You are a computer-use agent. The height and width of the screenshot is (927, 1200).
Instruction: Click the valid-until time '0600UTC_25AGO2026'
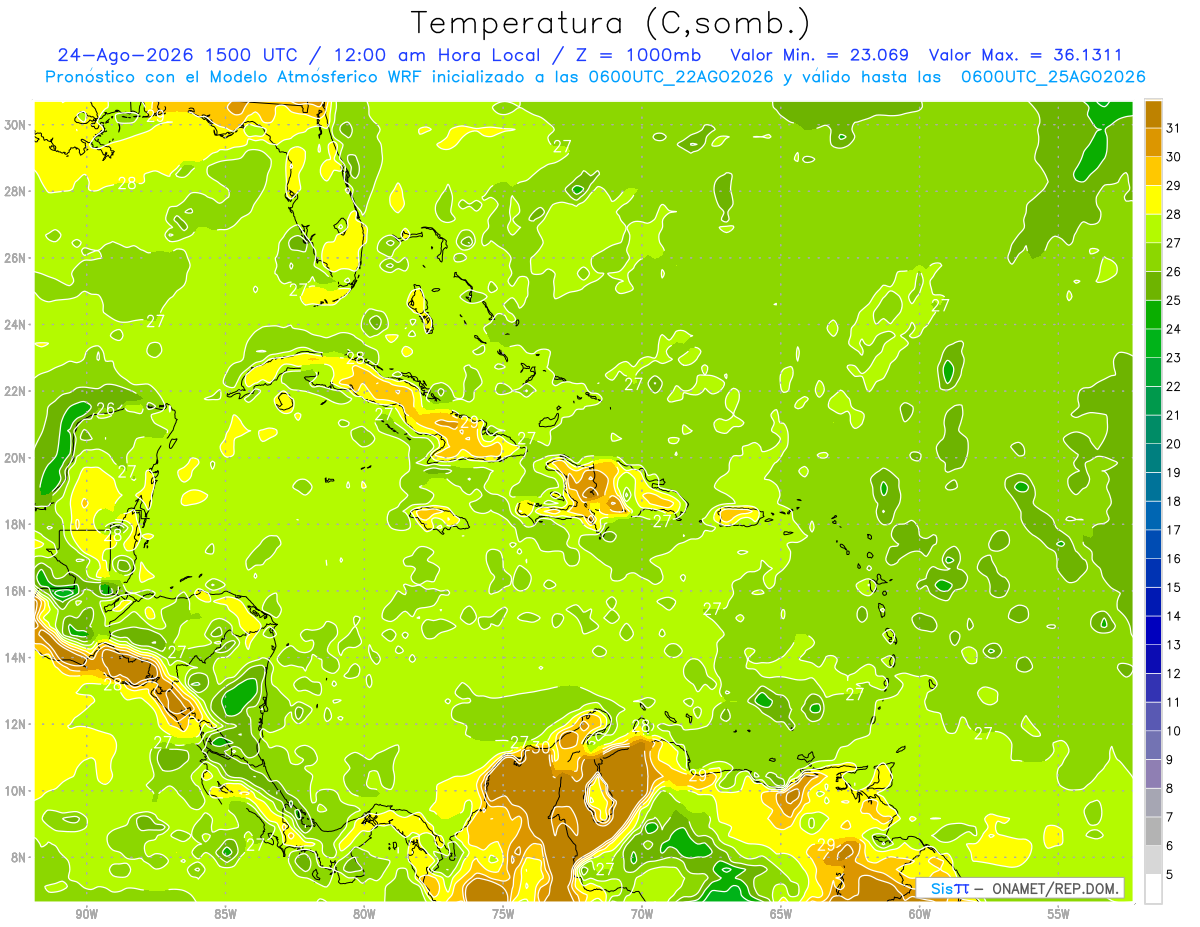click(x=1053, y=77)
